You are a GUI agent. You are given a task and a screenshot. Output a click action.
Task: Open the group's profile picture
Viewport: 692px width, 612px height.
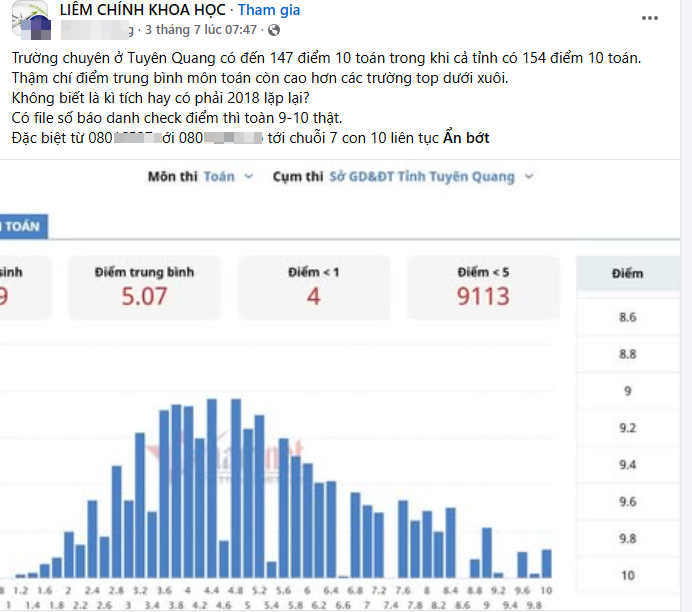coord(30,19)
